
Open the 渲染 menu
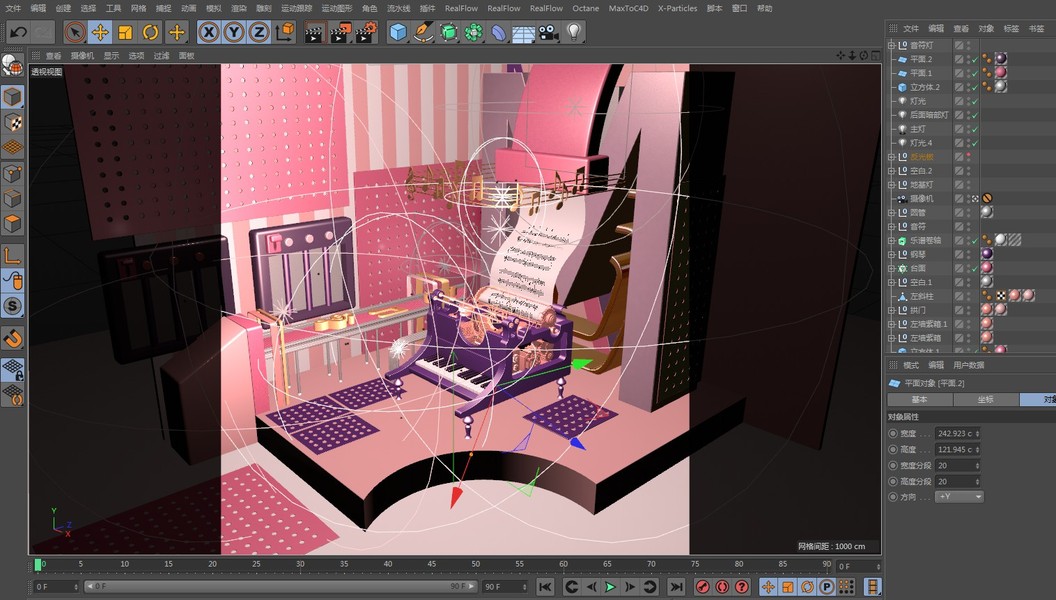[239, 8]
